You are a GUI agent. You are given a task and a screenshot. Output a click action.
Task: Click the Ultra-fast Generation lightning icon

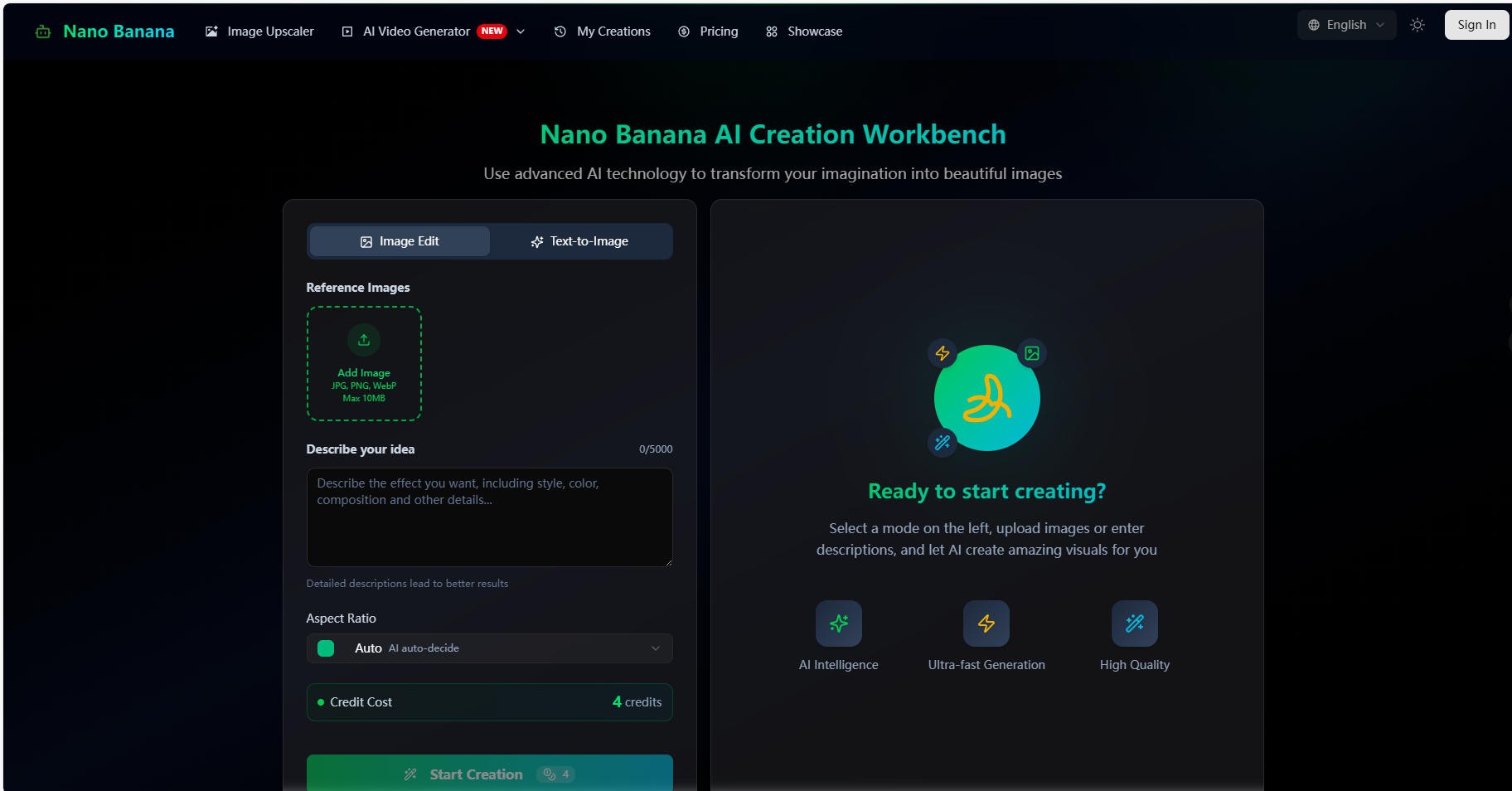[986, 624]
